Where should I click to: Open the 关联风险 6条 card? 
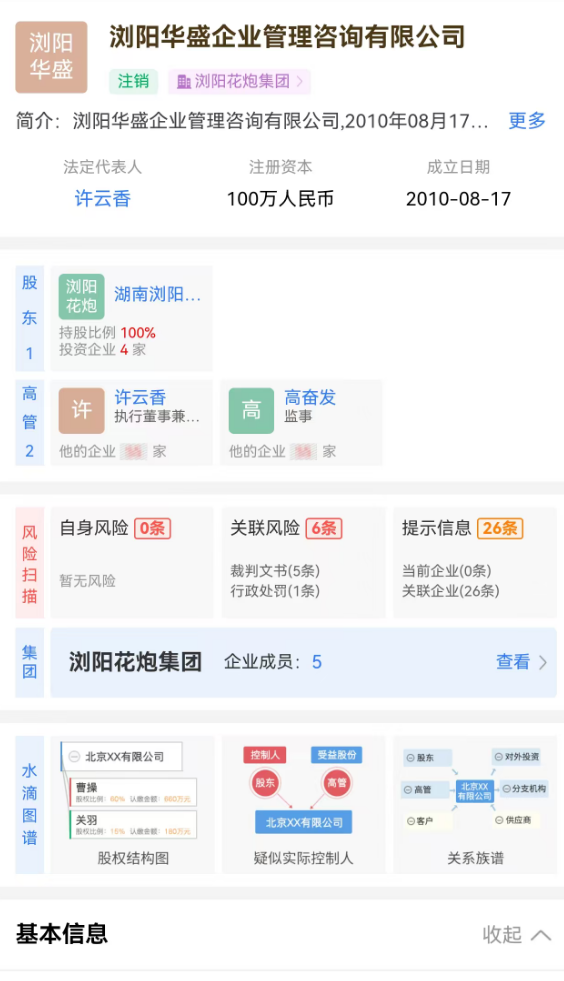304,562
